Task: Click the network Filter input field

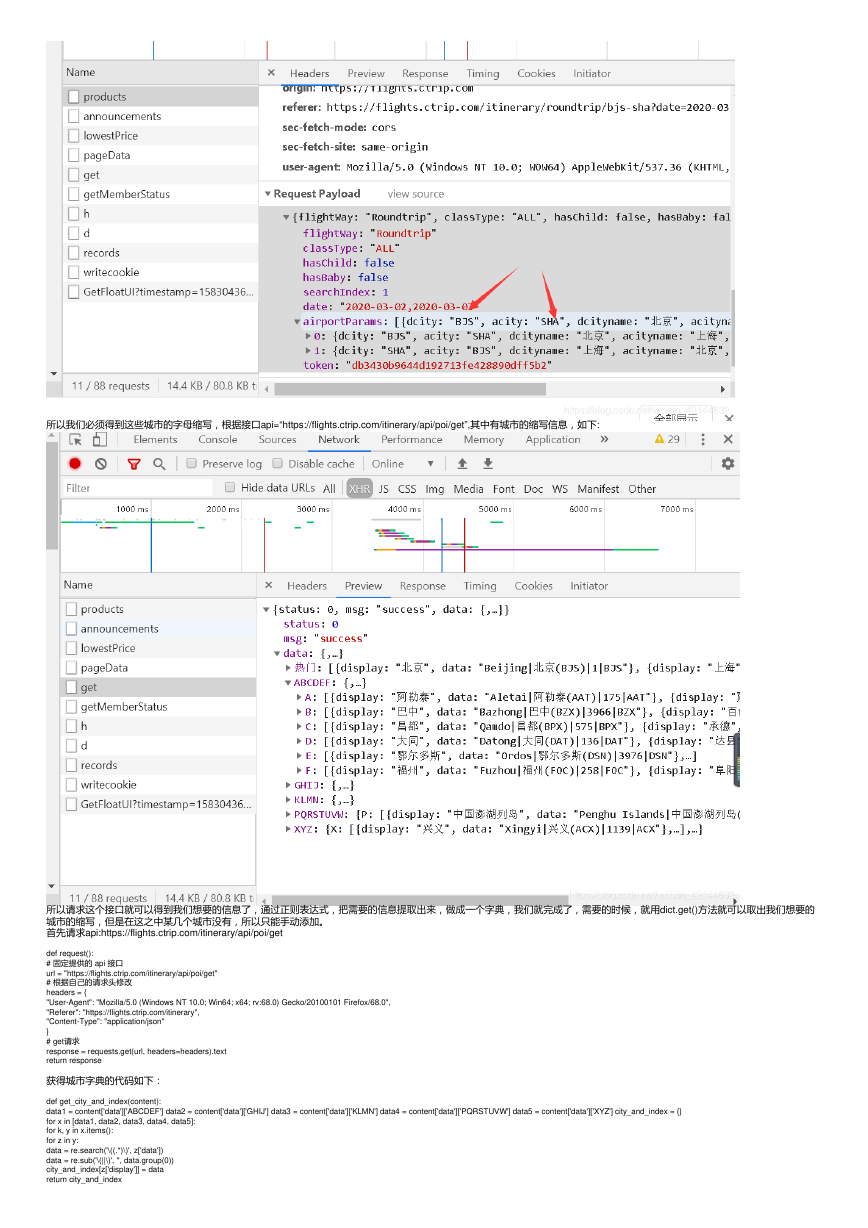Action: click(138, 488)
